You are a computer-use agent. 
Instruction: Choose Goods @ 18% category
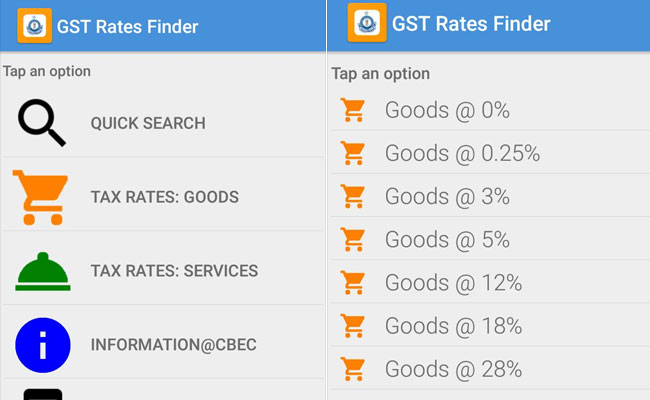coord(453,326)
